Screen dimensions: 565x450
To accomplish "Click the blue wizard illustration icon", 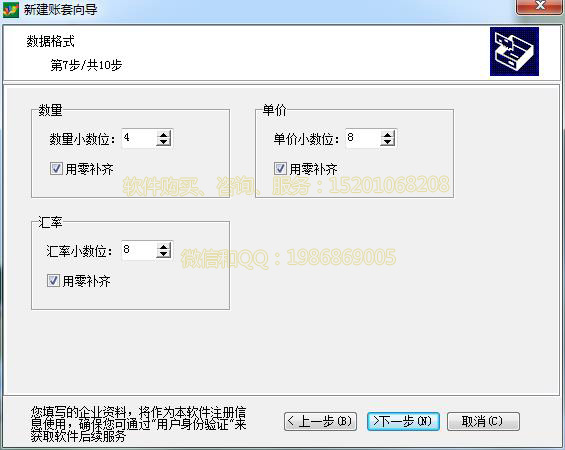I will [x=514, y=51].
